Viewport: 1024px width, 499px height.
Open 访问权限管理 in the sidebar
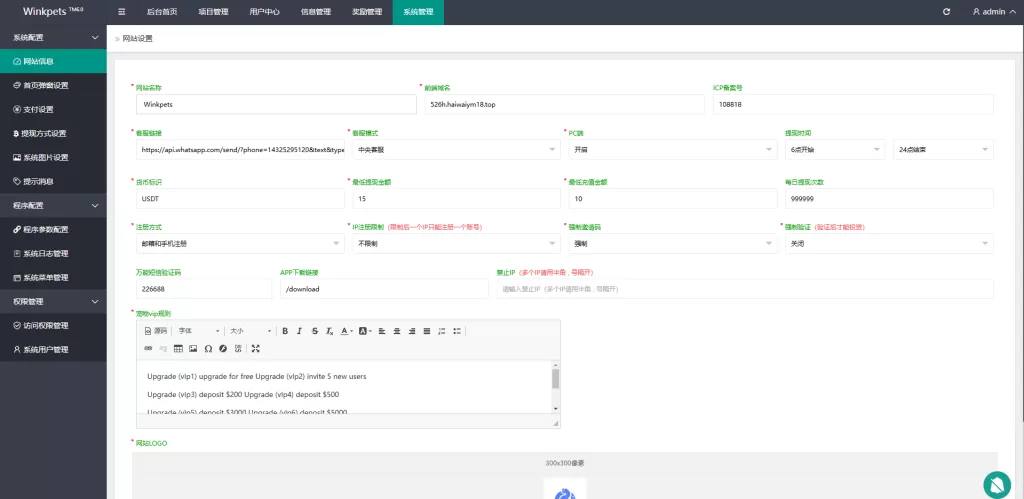click(53, 325)
